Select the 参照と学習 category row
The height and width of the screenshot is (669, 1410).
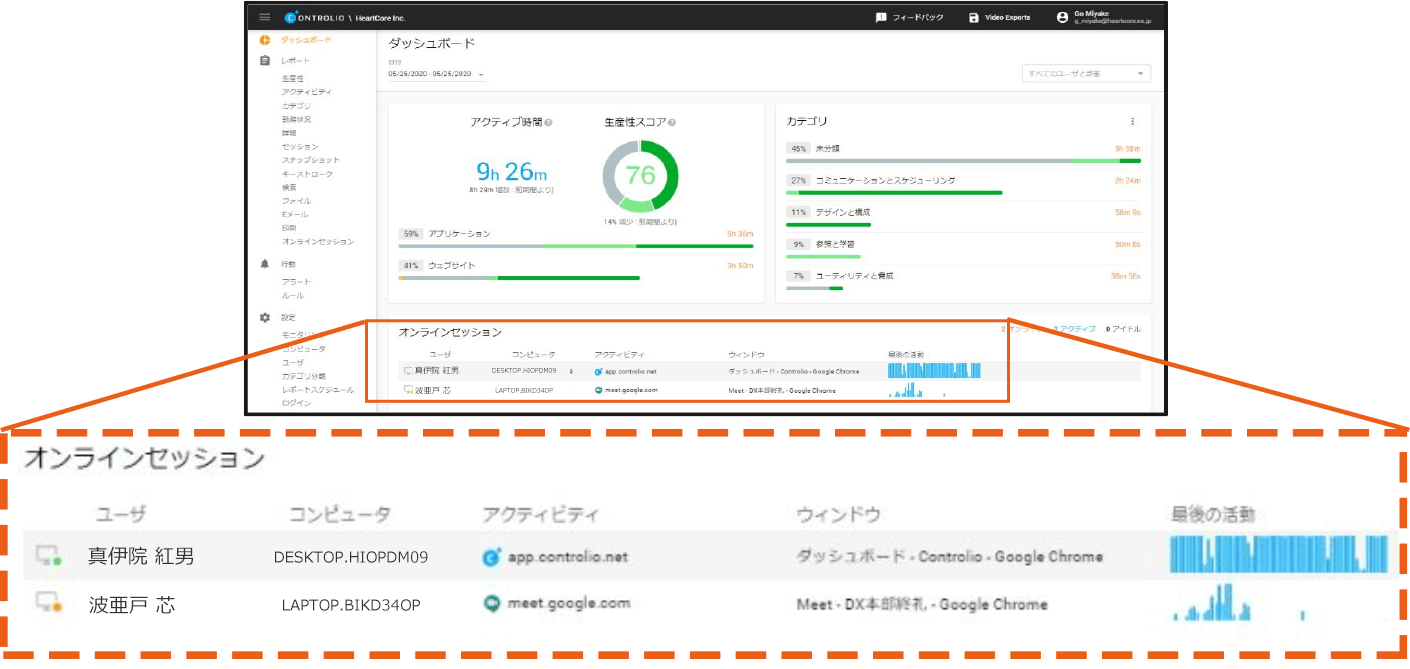(x=964, y=247)
